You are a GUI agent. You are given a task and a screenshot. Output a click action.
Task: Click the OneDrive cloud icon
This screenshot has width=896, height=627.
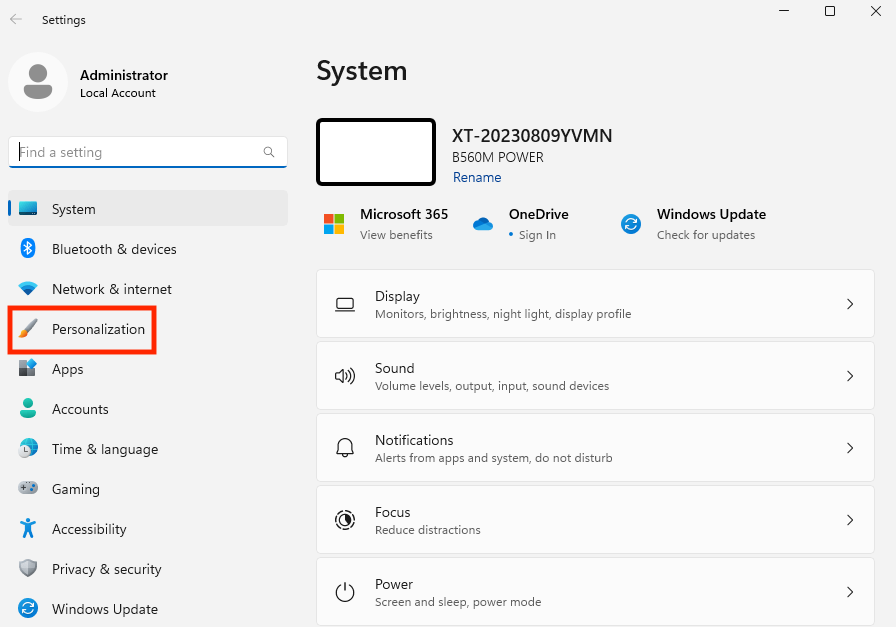483,224
